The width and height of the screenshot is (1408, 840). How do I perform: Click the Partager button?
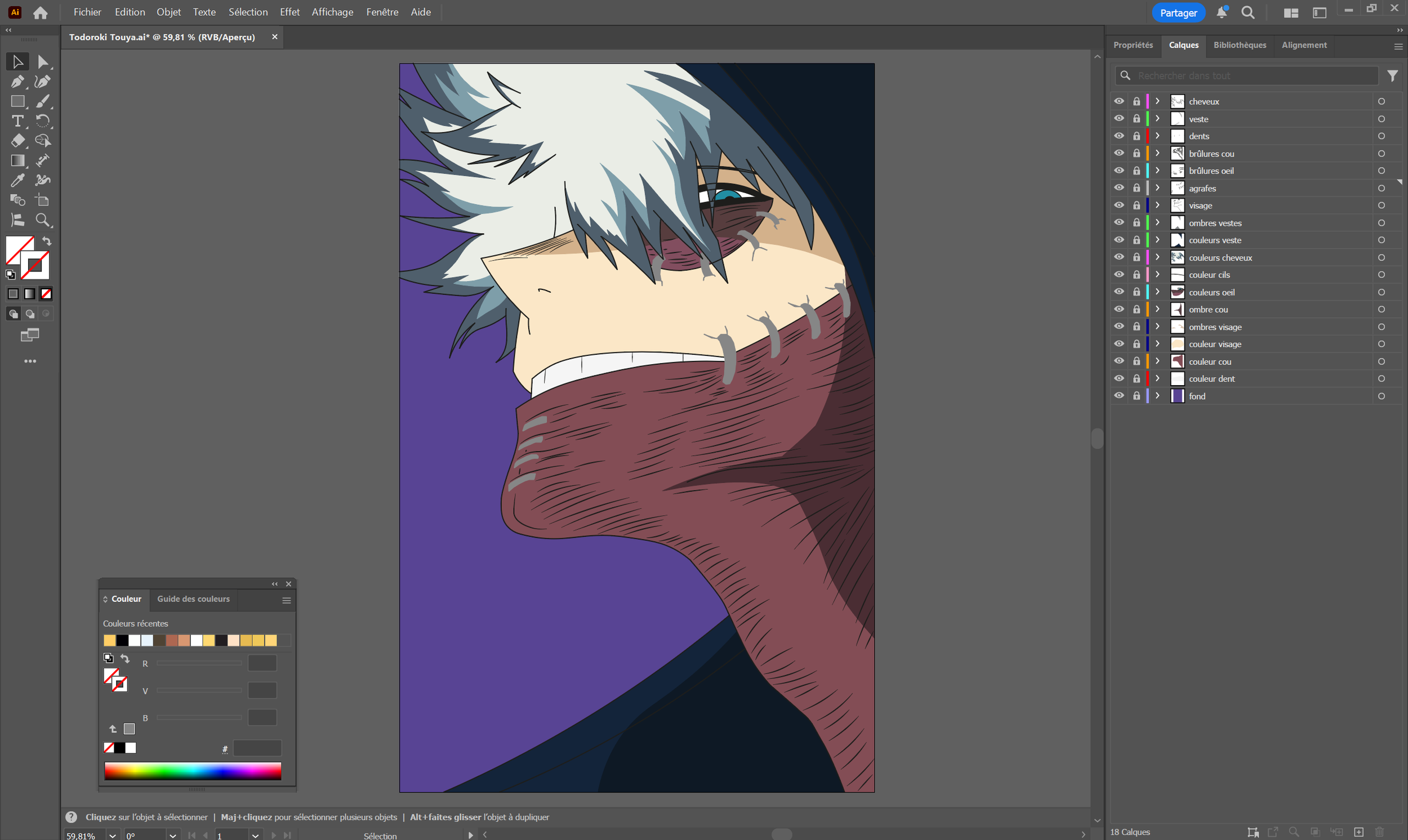click(1178, 12)
